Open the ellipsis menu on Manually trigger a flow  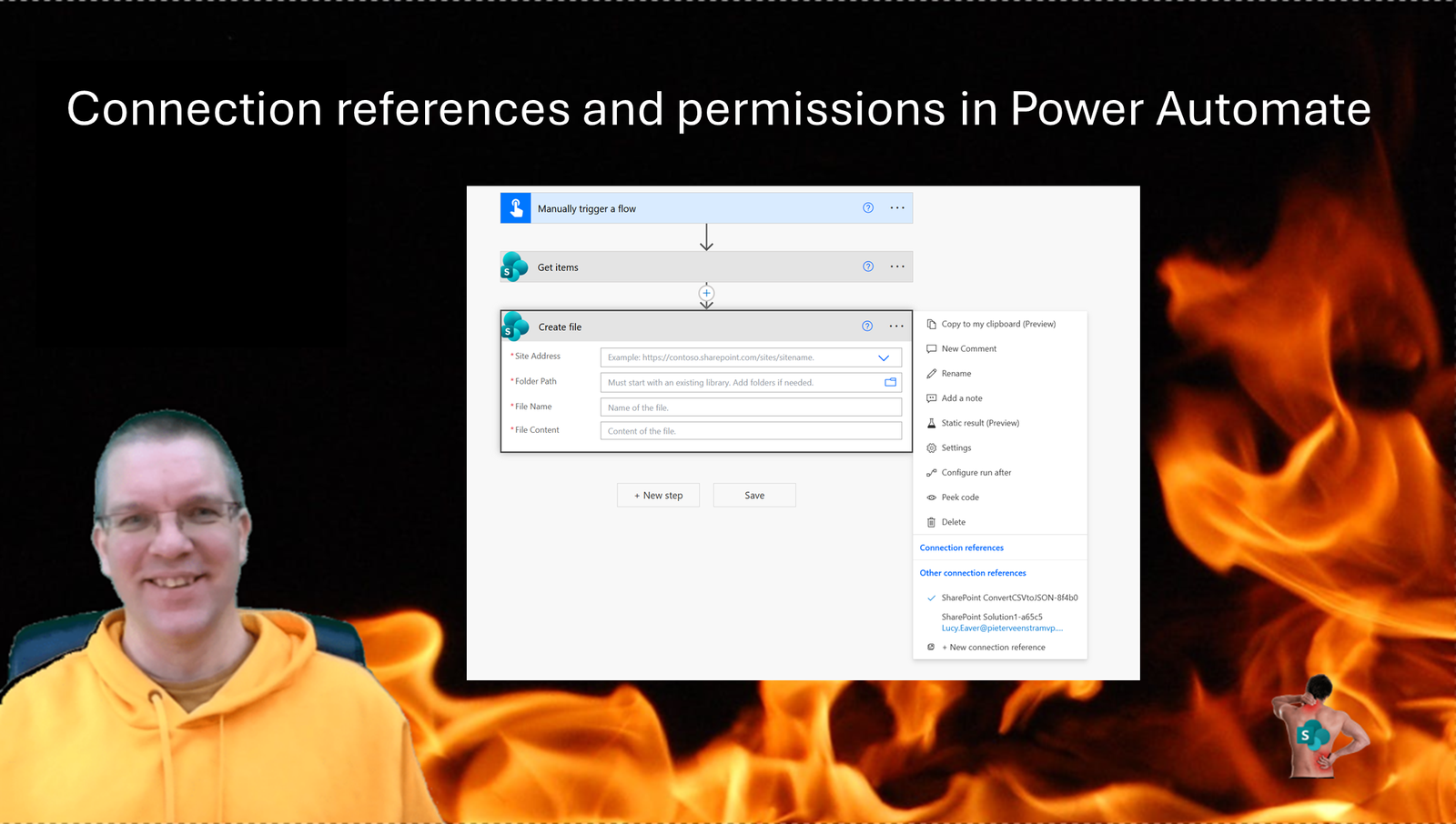pyautogui.click(x=897, y=208)
